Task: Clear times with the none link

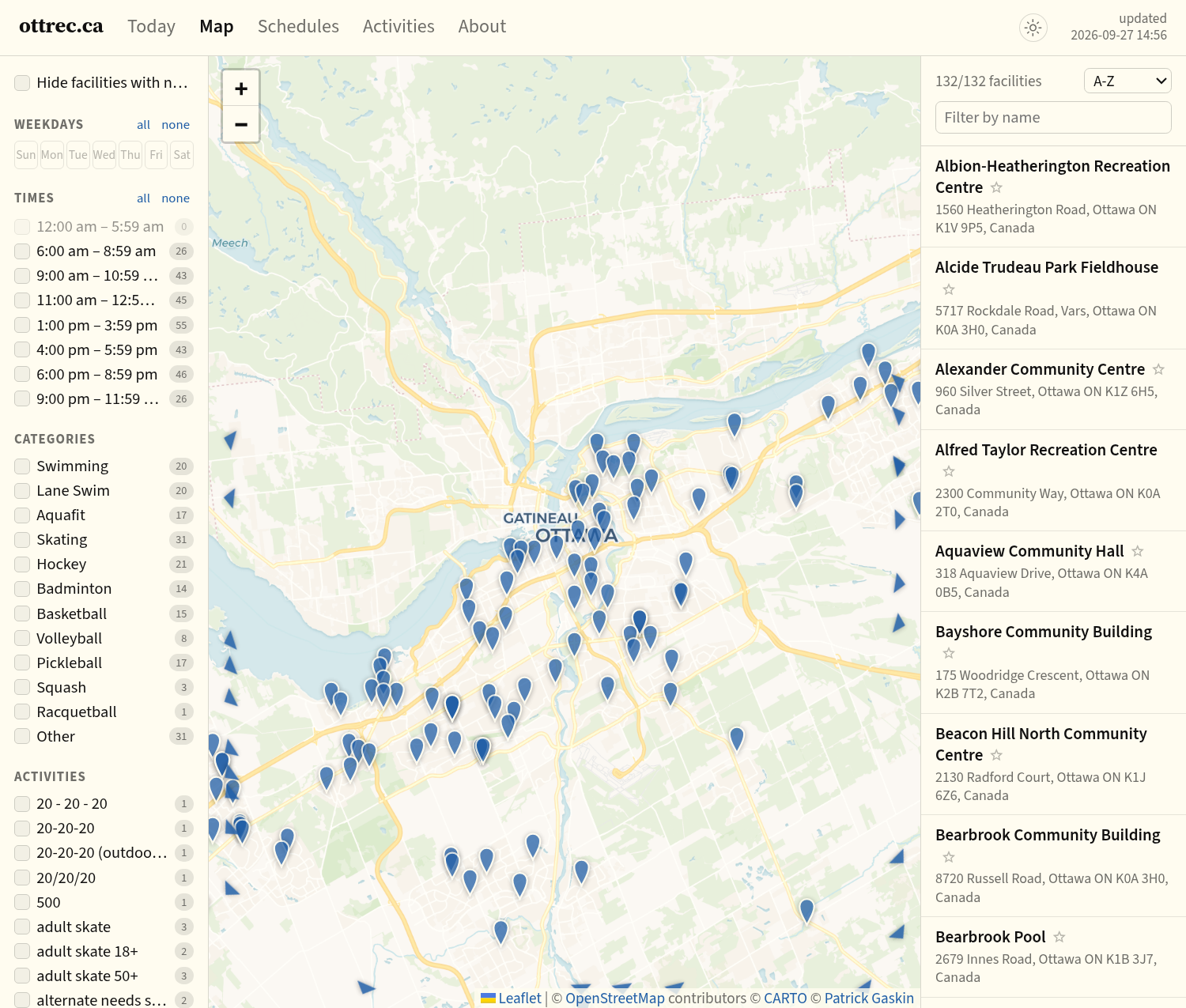Action: tap(176, 198)
